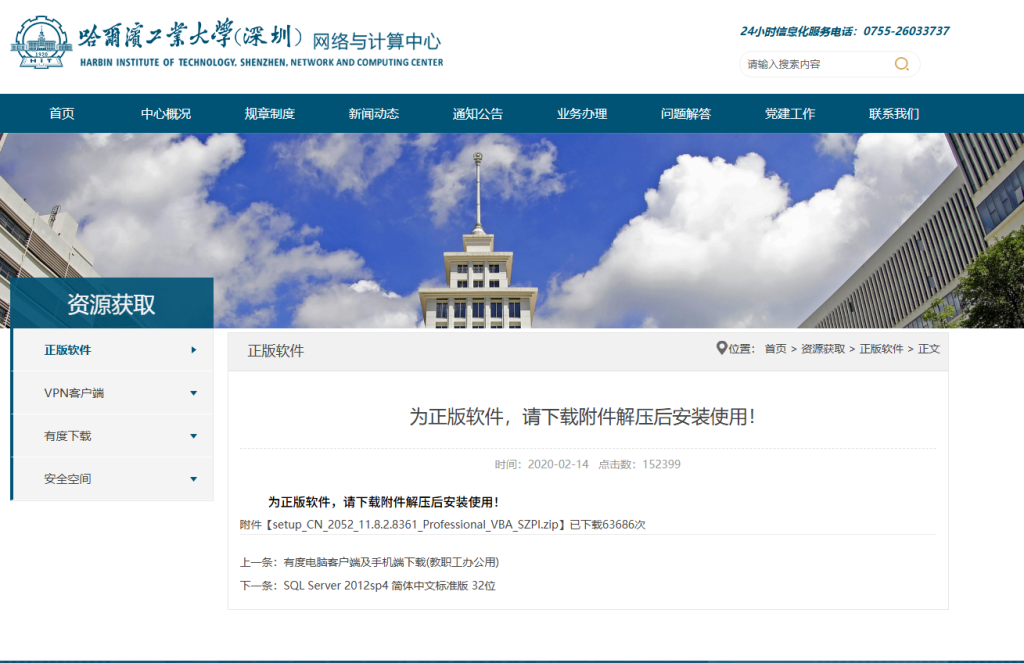
Task: Click 资源获取 in the breadcrumb path
Action: 822,349
